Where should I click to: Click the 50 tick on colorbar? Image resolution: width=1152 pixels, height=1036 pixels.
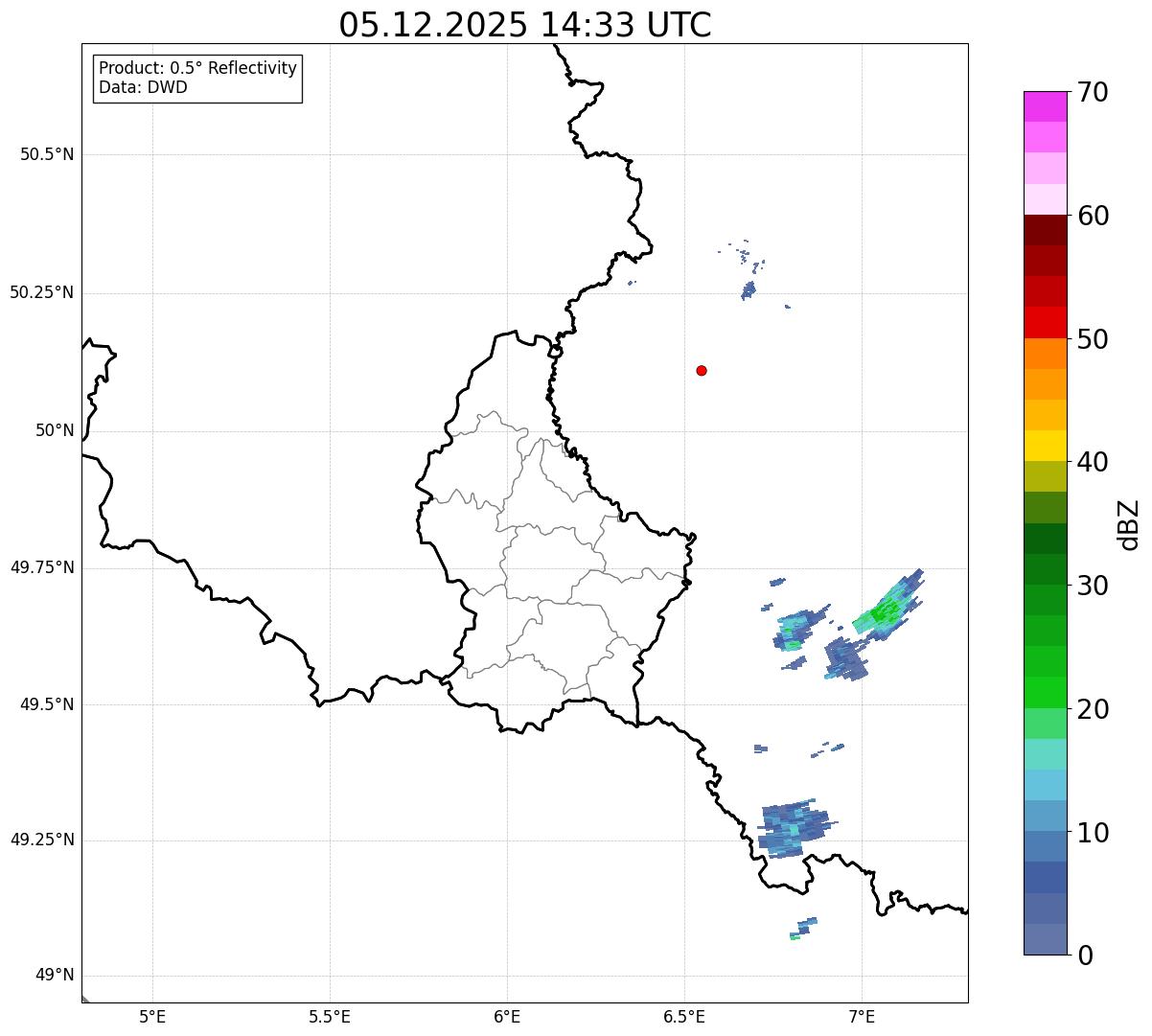point(1093,339)
